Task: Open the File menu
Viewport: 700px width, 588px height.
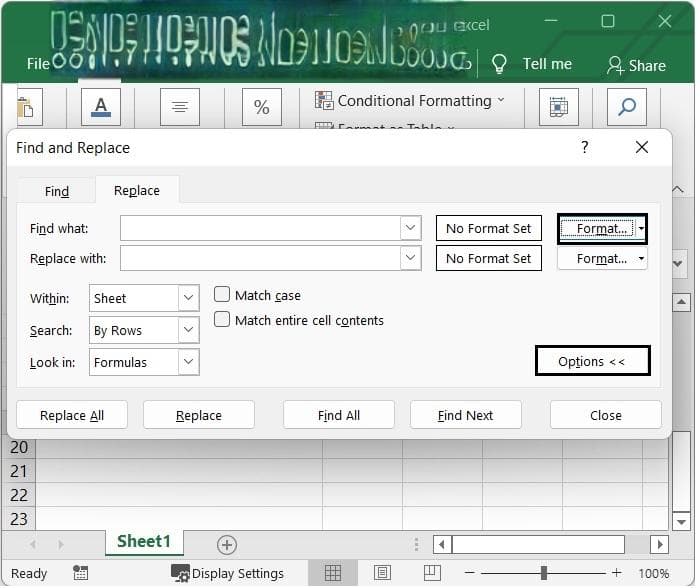Action: [x=38, y=64]
